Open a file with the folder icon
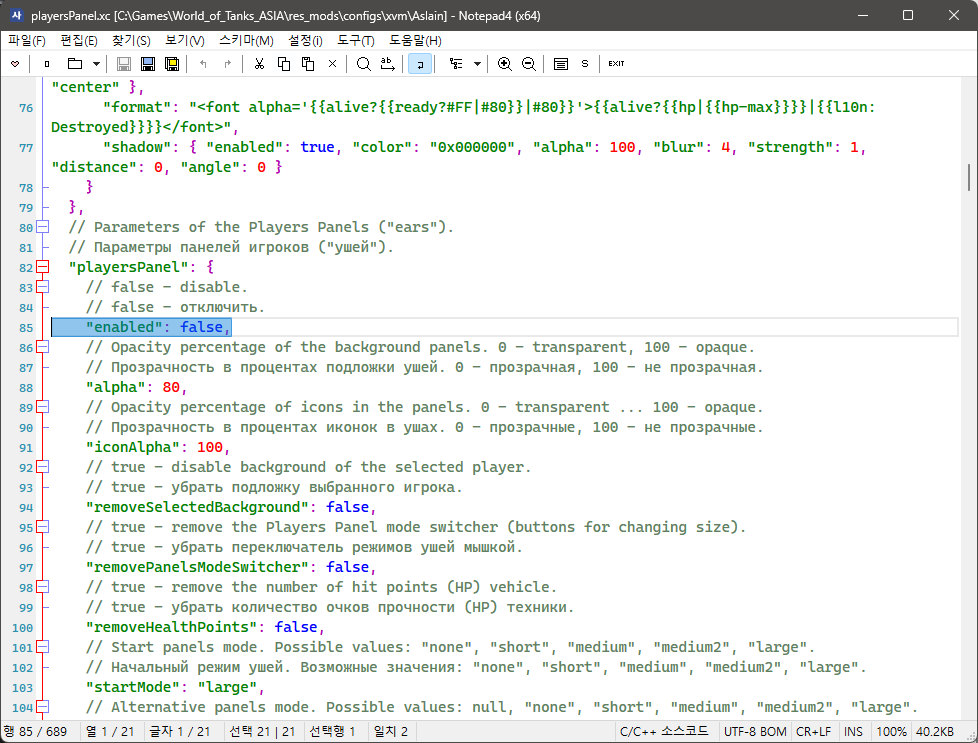Image resolution: width=978 pixels, height=743 pixels. [75, 64]
